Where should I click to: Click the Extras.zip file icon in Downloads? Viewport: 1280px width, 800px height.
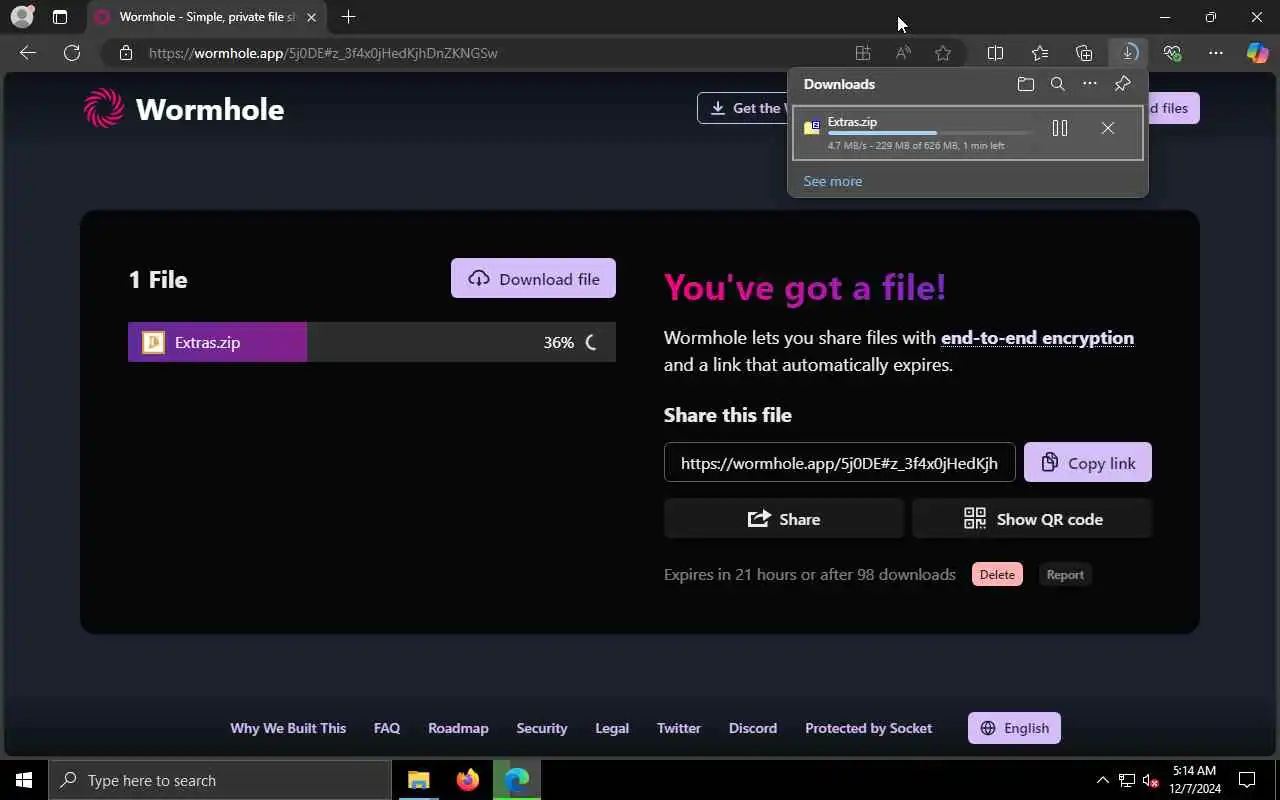tap(812, 128)
